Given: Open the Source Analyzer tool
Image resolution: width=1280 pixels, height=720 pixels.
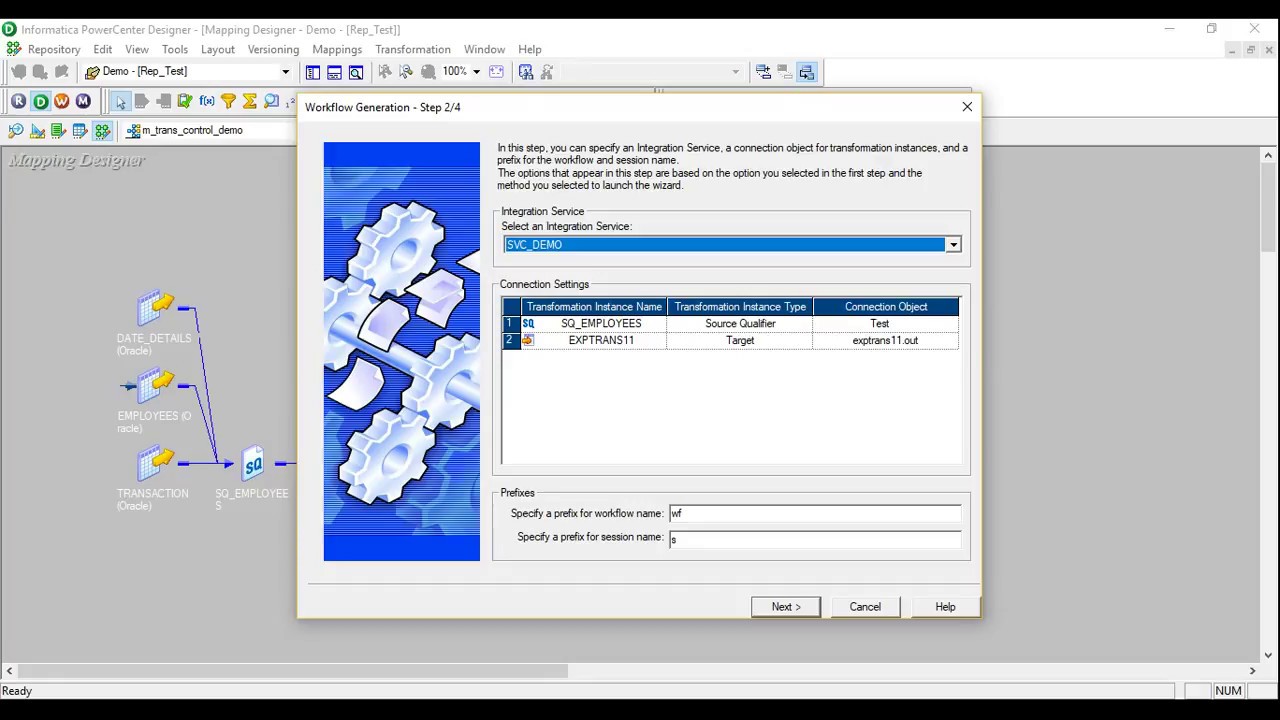Looking at the screenshot, I should pyautogui.click(x=16, y=131).
